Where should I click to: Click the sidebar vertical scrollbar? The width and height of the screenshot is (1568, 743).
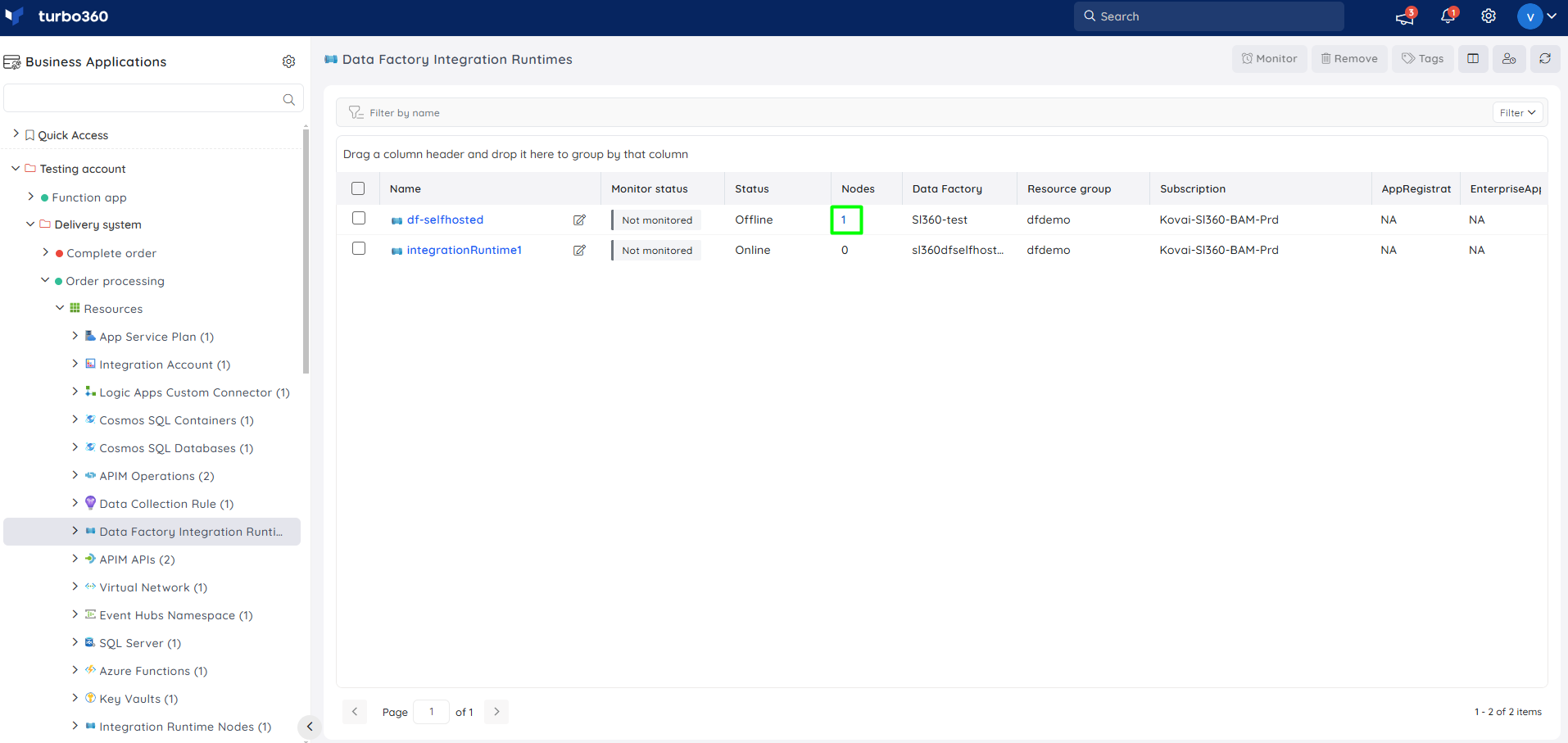pyautogui.click(x=306, y=250)
